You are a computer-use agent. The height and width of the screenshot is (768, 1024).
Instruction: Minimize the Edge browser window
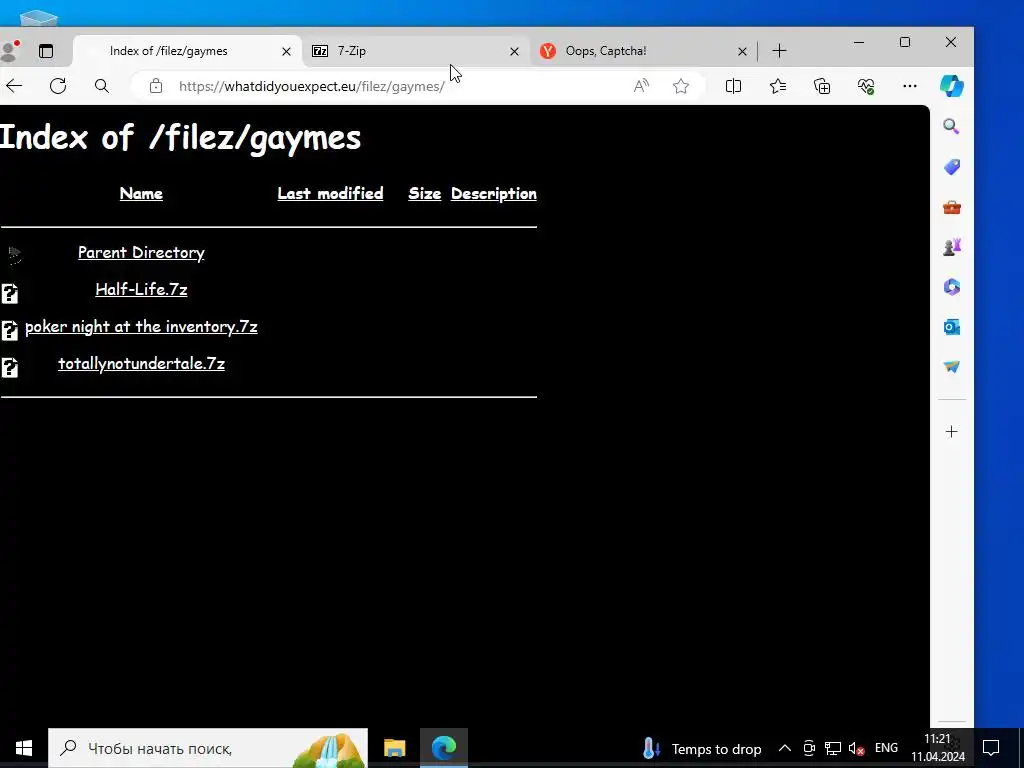[859, 42]
